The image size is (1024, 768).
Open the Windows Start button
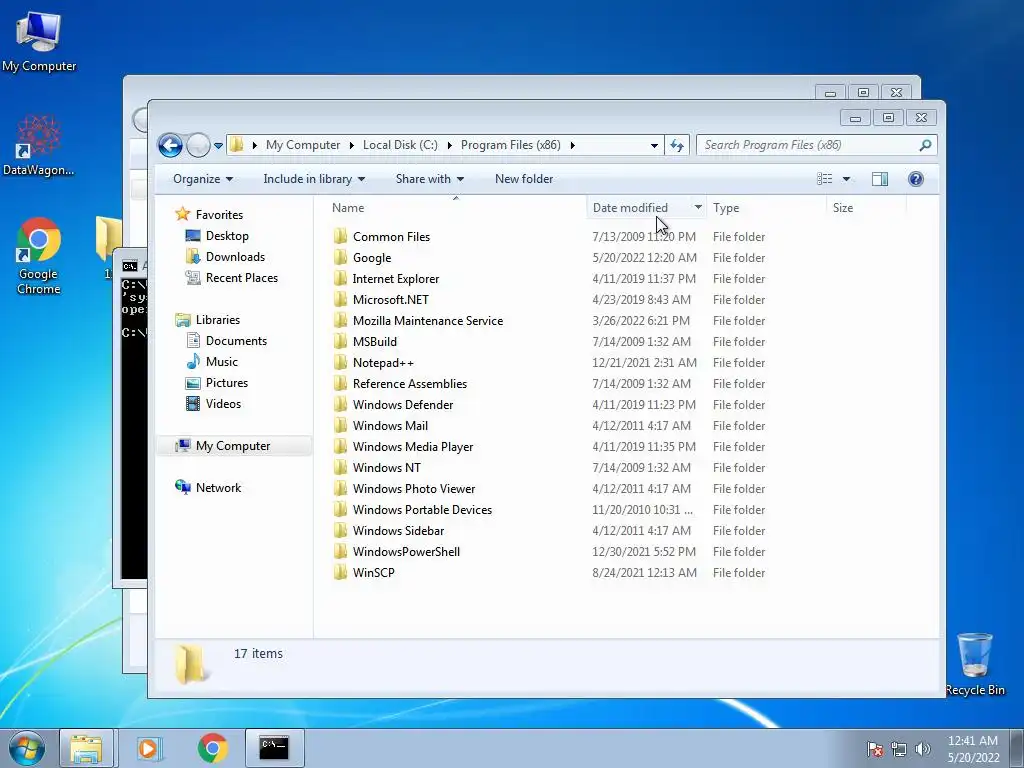[27, 748]
